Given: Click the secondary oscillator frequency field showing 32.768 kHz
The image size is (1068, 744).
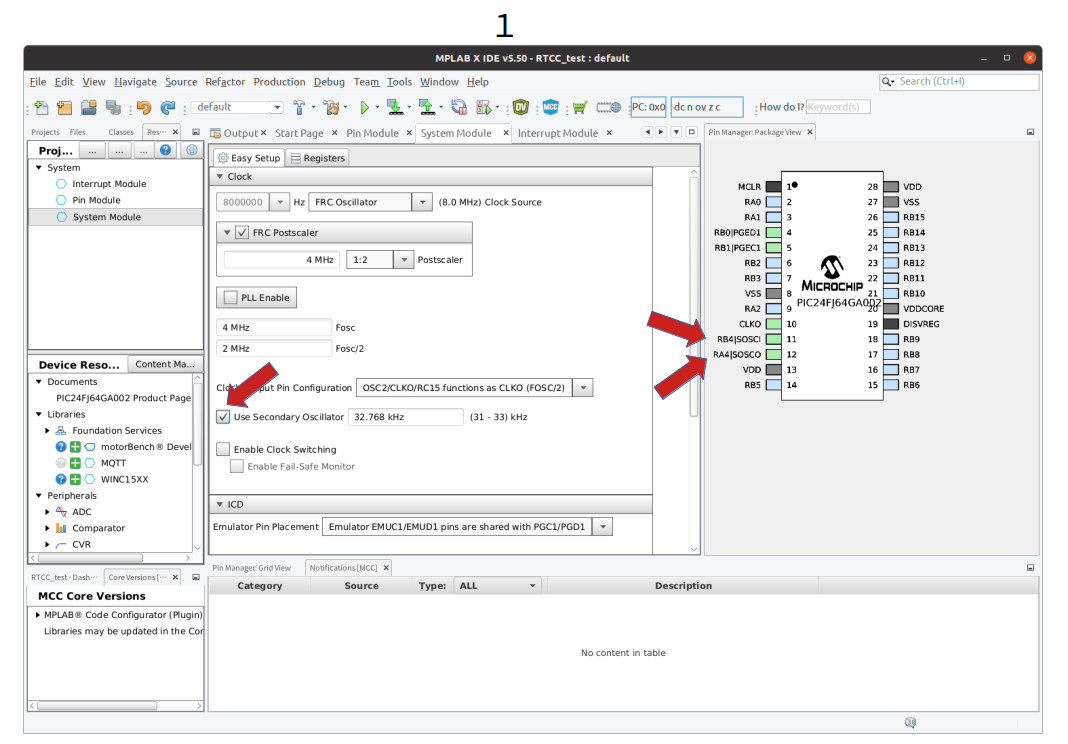Looking at the screenshot, I should (x=405, y=417).
